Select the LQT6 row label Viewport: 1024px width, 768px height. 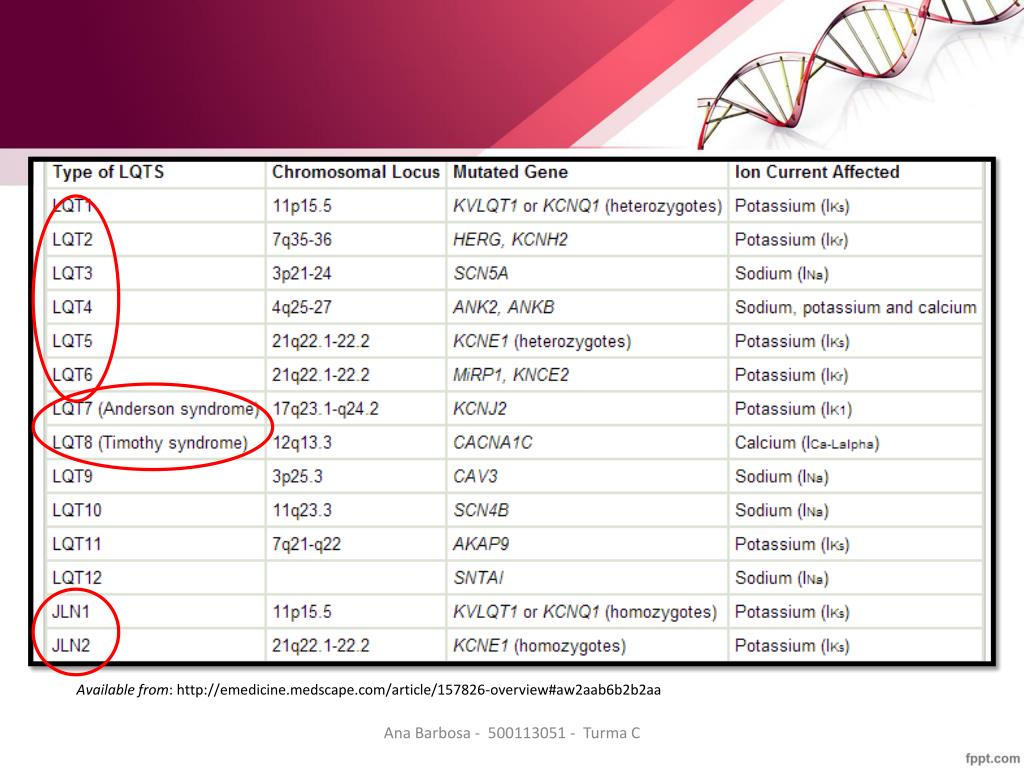point(72,375)
